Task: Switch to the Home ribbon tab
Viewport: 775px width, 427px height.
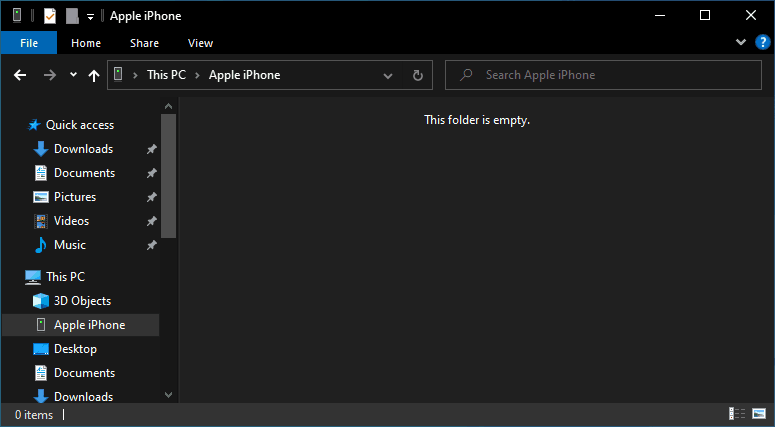Action: [x=86, y=43]
